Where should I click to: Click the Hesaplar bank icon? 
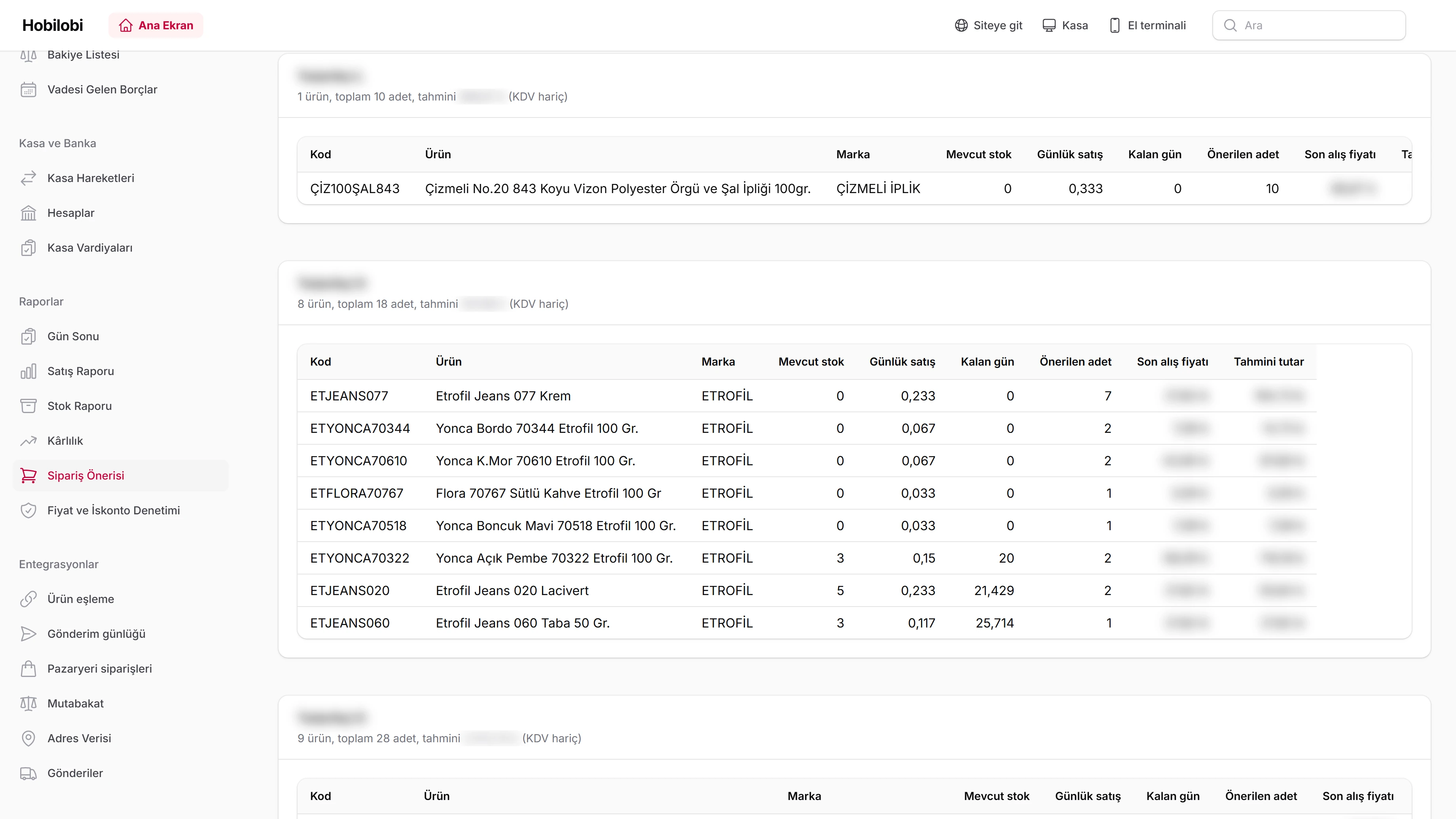(x=28, y=214)
